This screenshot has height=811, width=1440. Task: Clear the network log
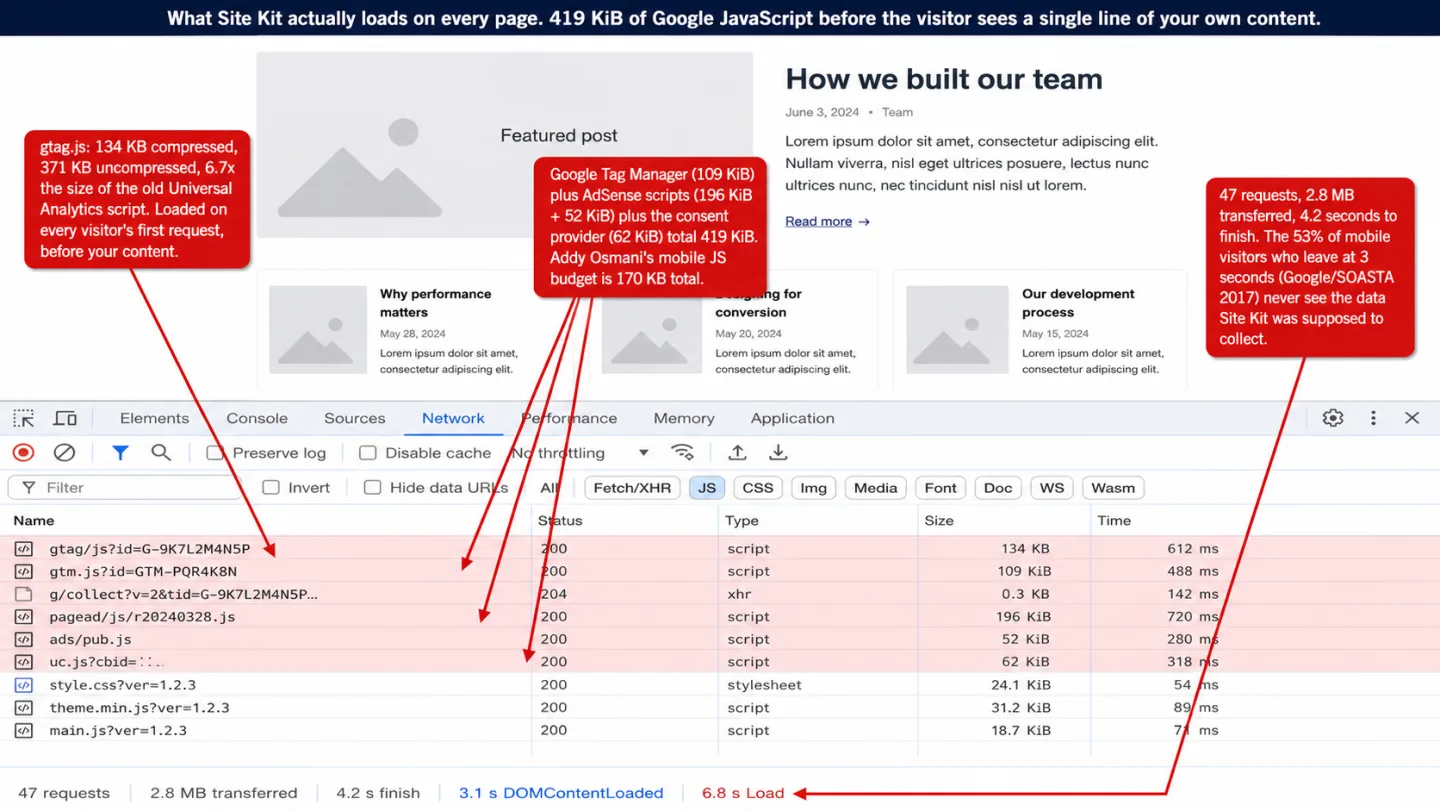64,453
